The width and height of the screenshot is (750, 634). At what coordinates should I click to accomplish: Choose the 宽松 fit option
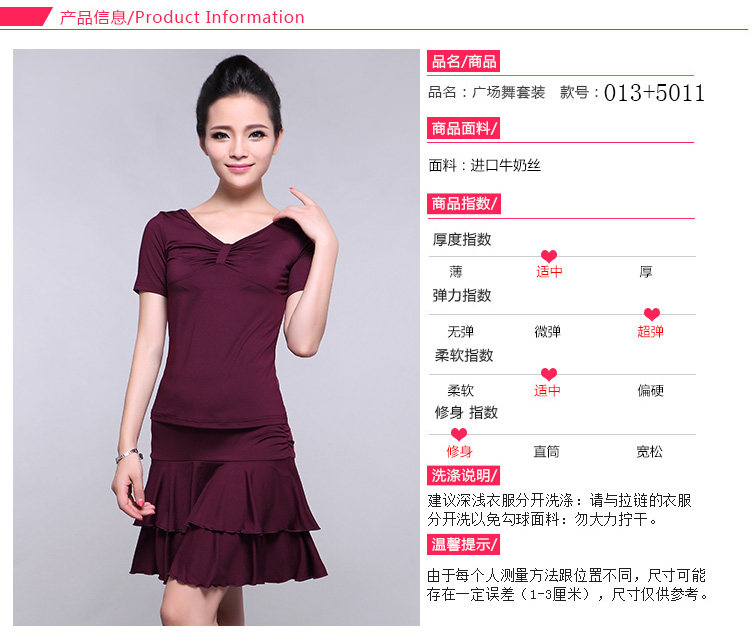pos(649,451)
